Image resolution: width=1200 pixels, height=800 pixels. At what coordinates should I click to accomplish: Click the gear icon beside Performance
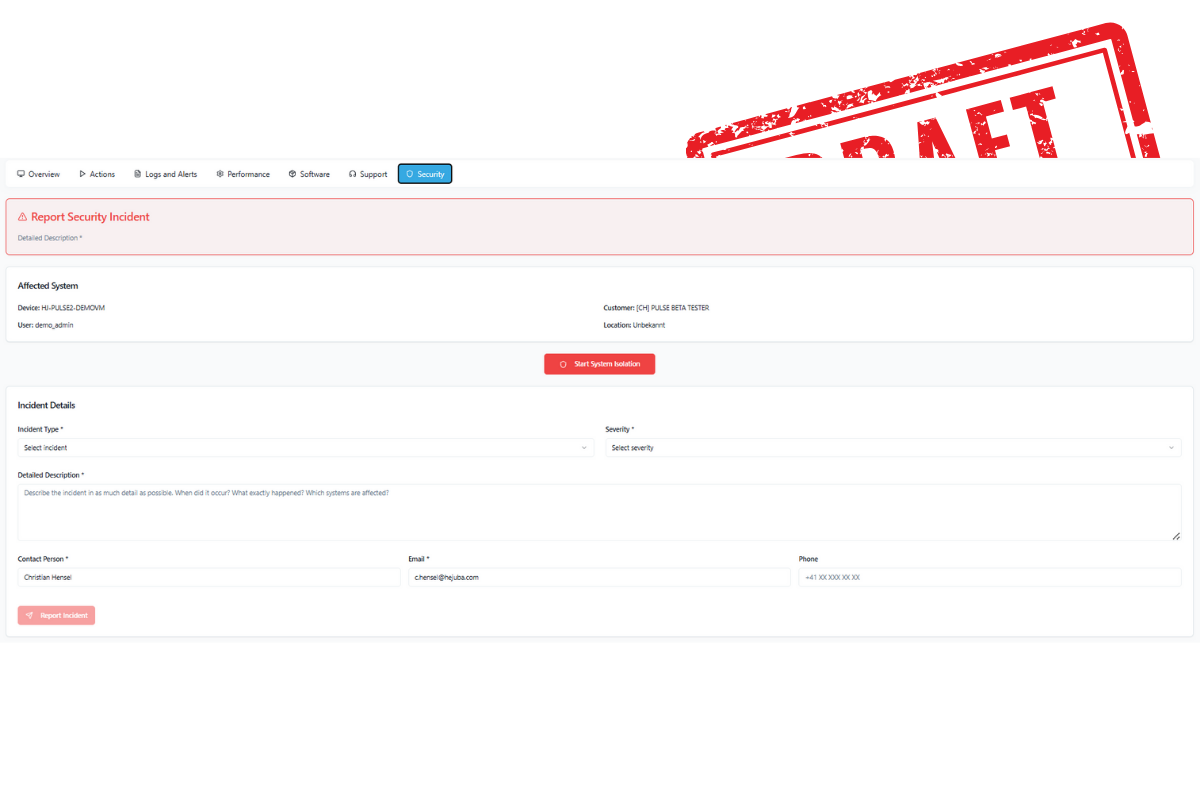220,174
